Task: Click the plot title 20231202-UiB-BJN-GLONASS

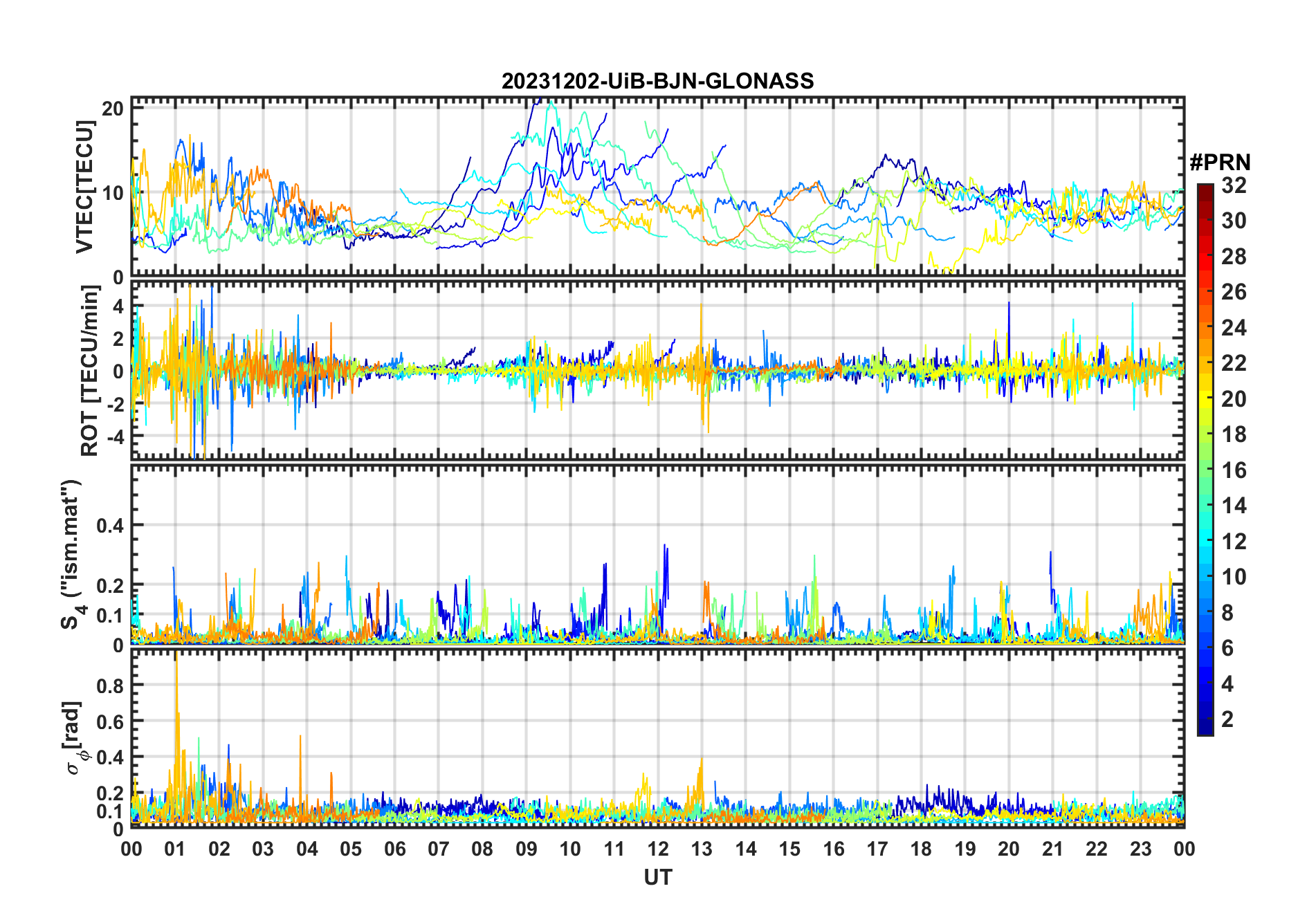Action: point(657,81)
